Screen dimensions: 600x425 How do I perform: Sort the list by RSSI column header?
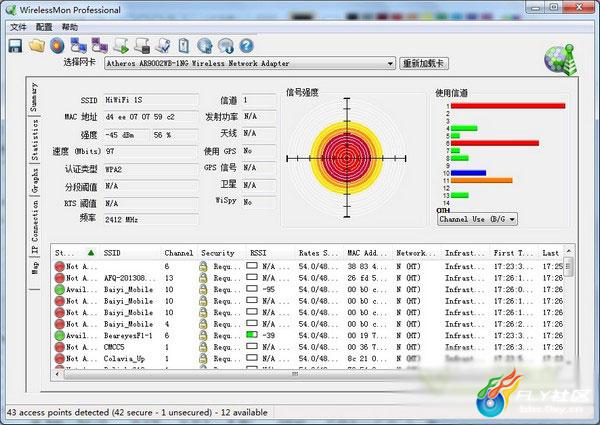(270, 253)
